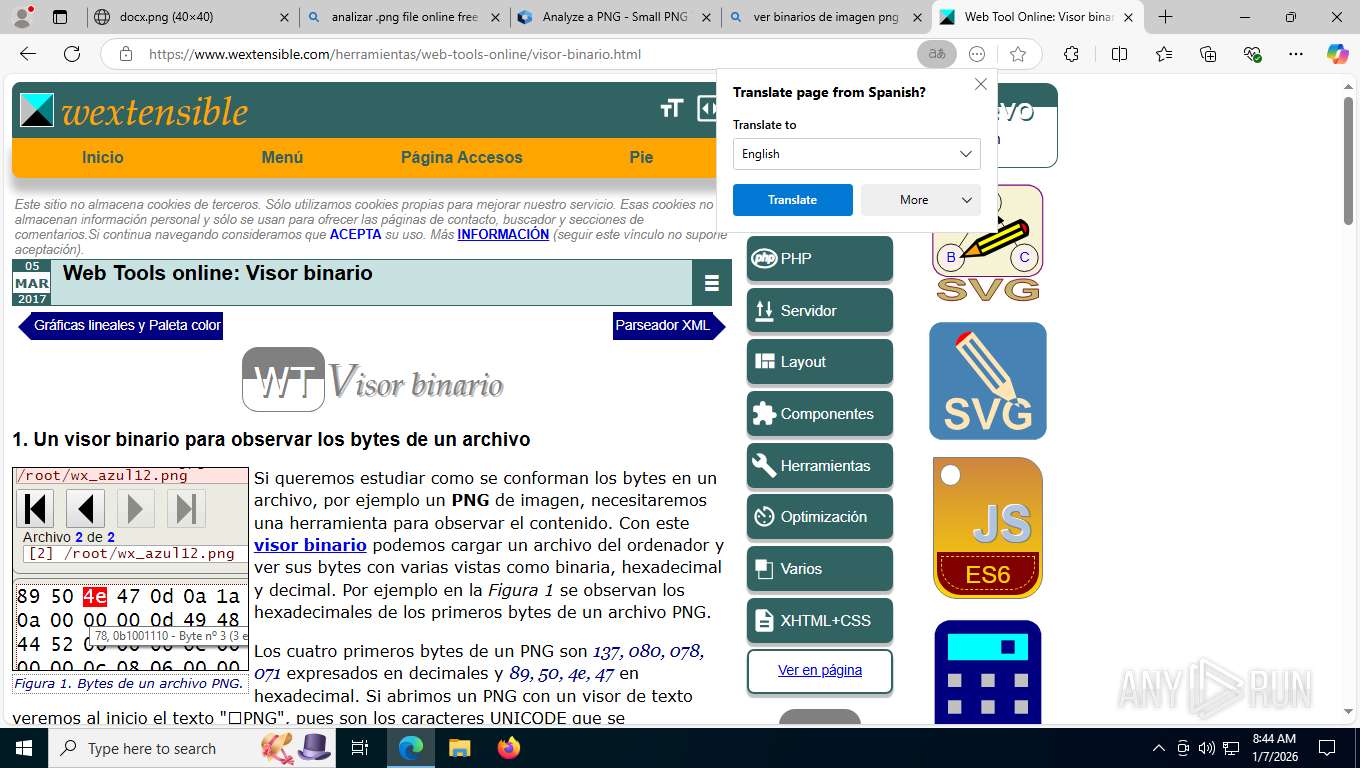Screen dimensions: 1360x768
Task: Open the Componentes sidebar section
Action: coord(820,414)
